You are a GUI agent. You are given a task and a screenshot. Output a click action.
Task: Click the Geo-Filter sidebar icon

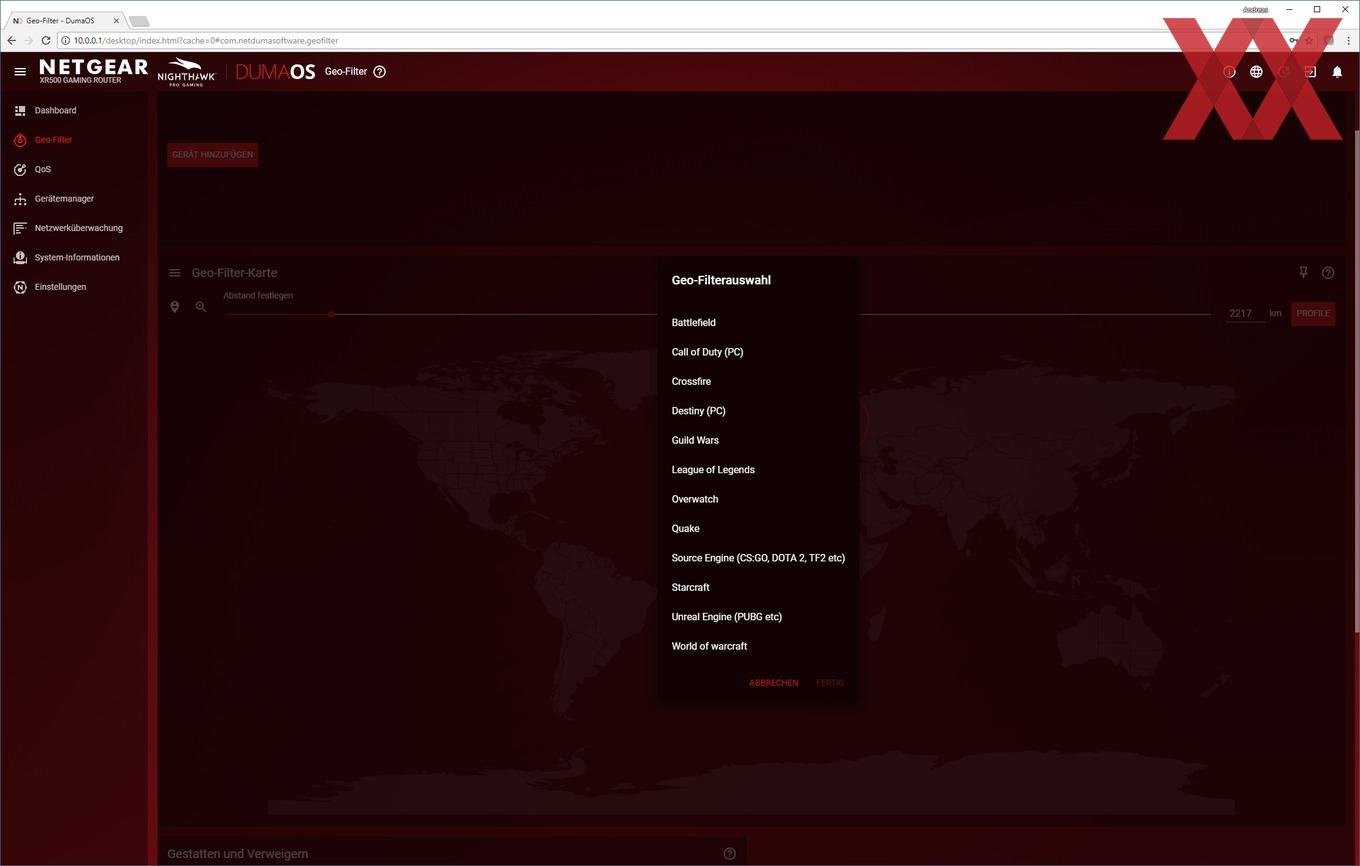(20, 140)
